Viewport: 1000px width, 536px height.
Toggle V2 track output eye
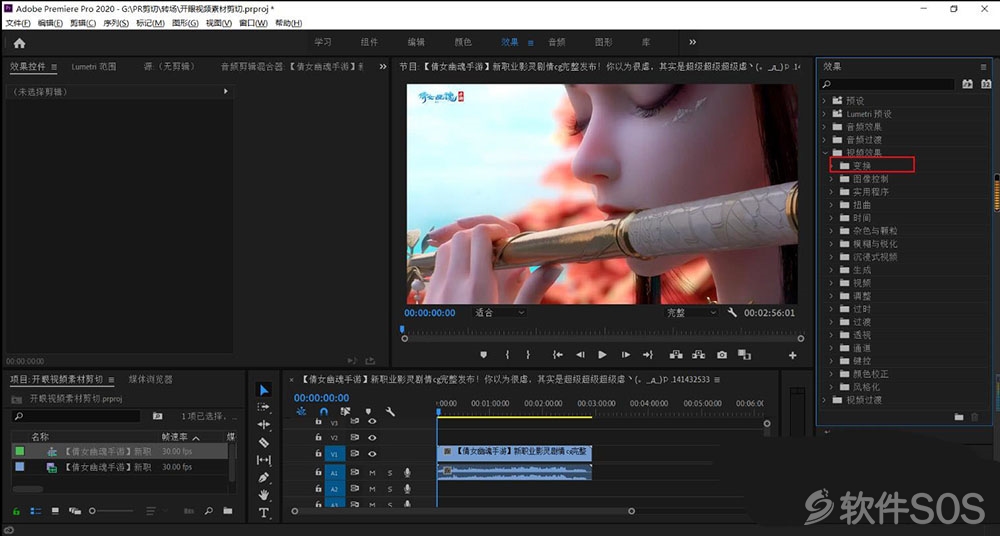[372, 438]
